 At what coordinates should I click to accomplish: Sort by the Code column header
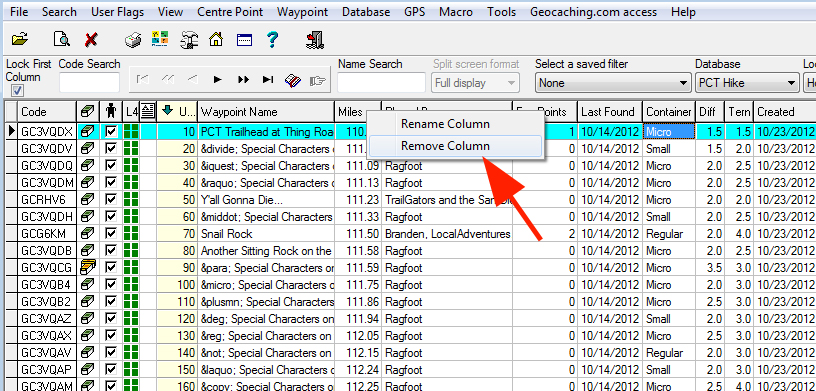pyautogui.click(x=47, y=111)
